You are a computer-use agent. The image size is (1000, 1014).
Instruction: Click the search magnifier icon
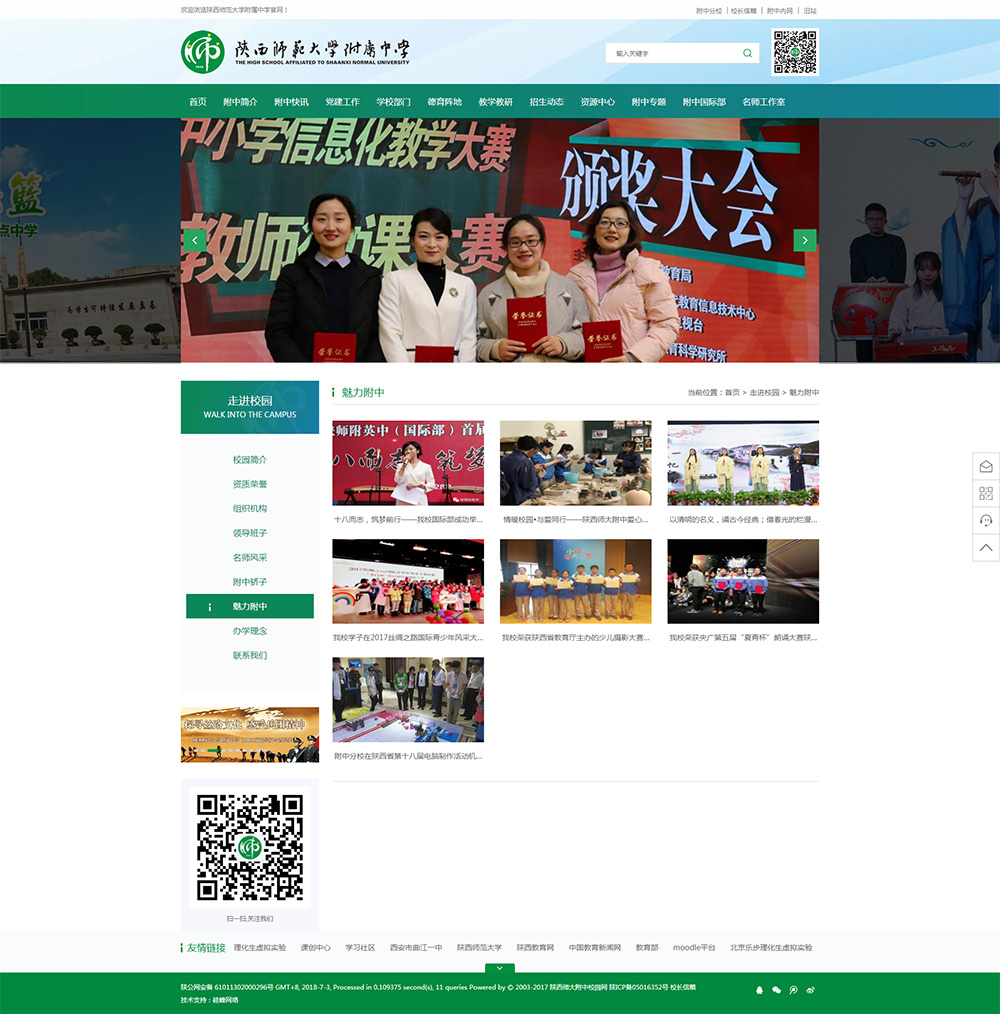pos(747,53)
